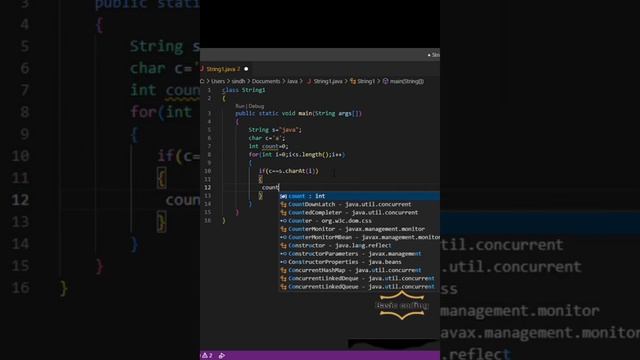Image resolution: width=640 pixels, height=360 pixels.
Task: Choose the ConcurrentHashMap suggestion
Action: pos(360,270)
